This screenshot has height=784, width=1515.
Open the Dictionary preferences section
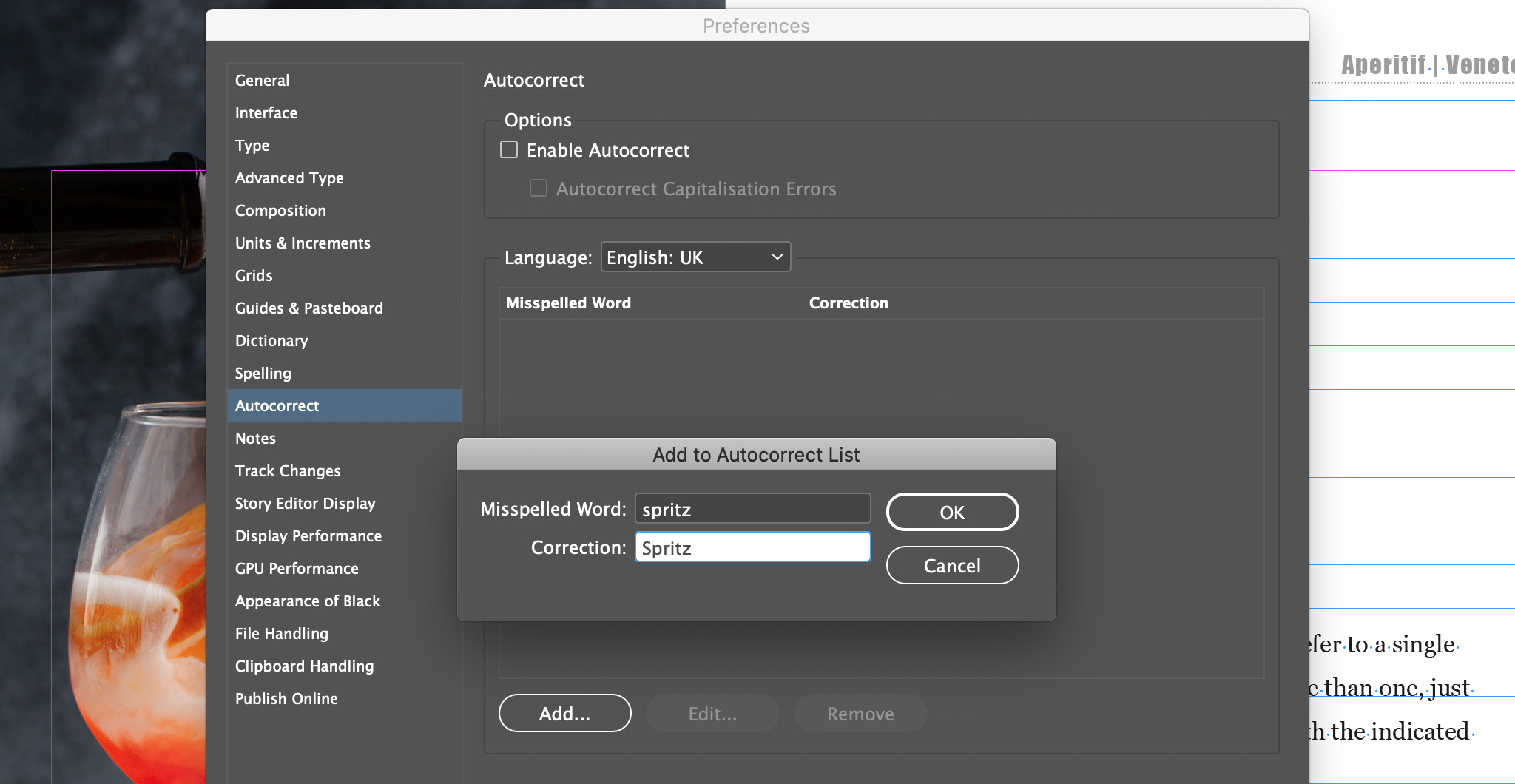pyautogui.click(x=271, y=340)
